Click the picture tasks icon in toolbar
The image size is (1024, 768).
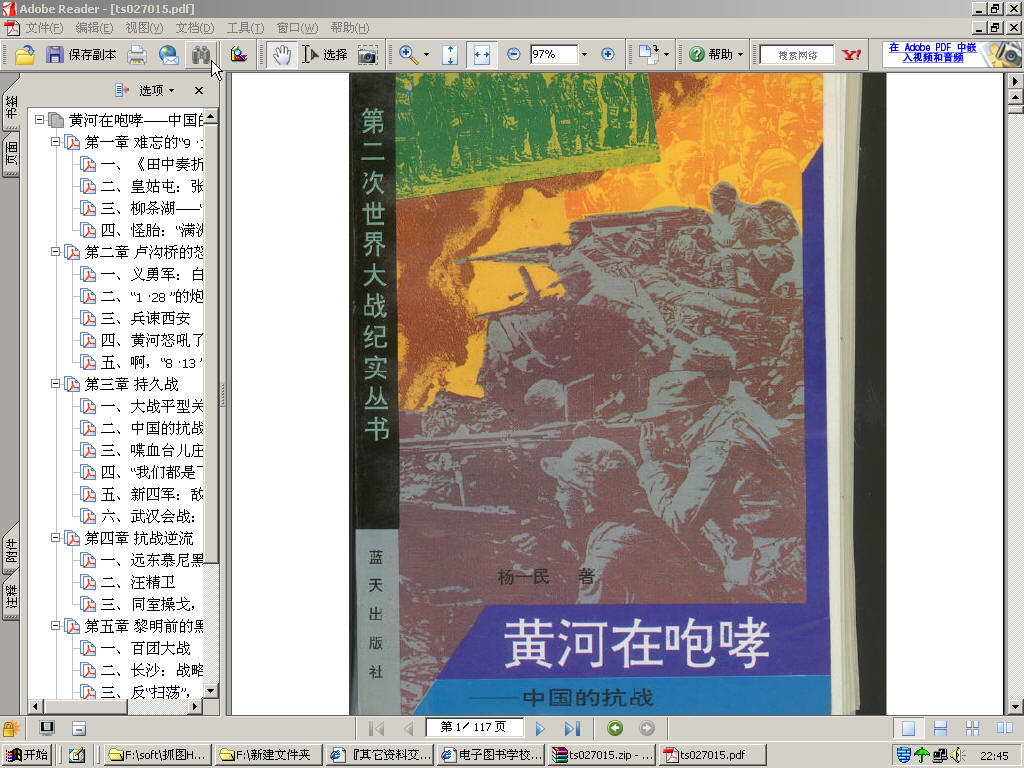click(x=239, y=55)
